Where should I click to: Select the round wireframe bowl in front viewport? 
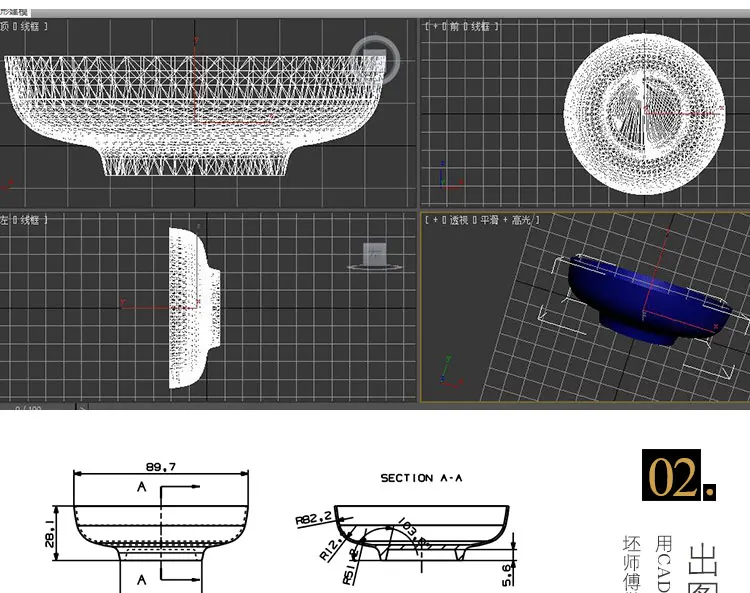coord(645,114)
